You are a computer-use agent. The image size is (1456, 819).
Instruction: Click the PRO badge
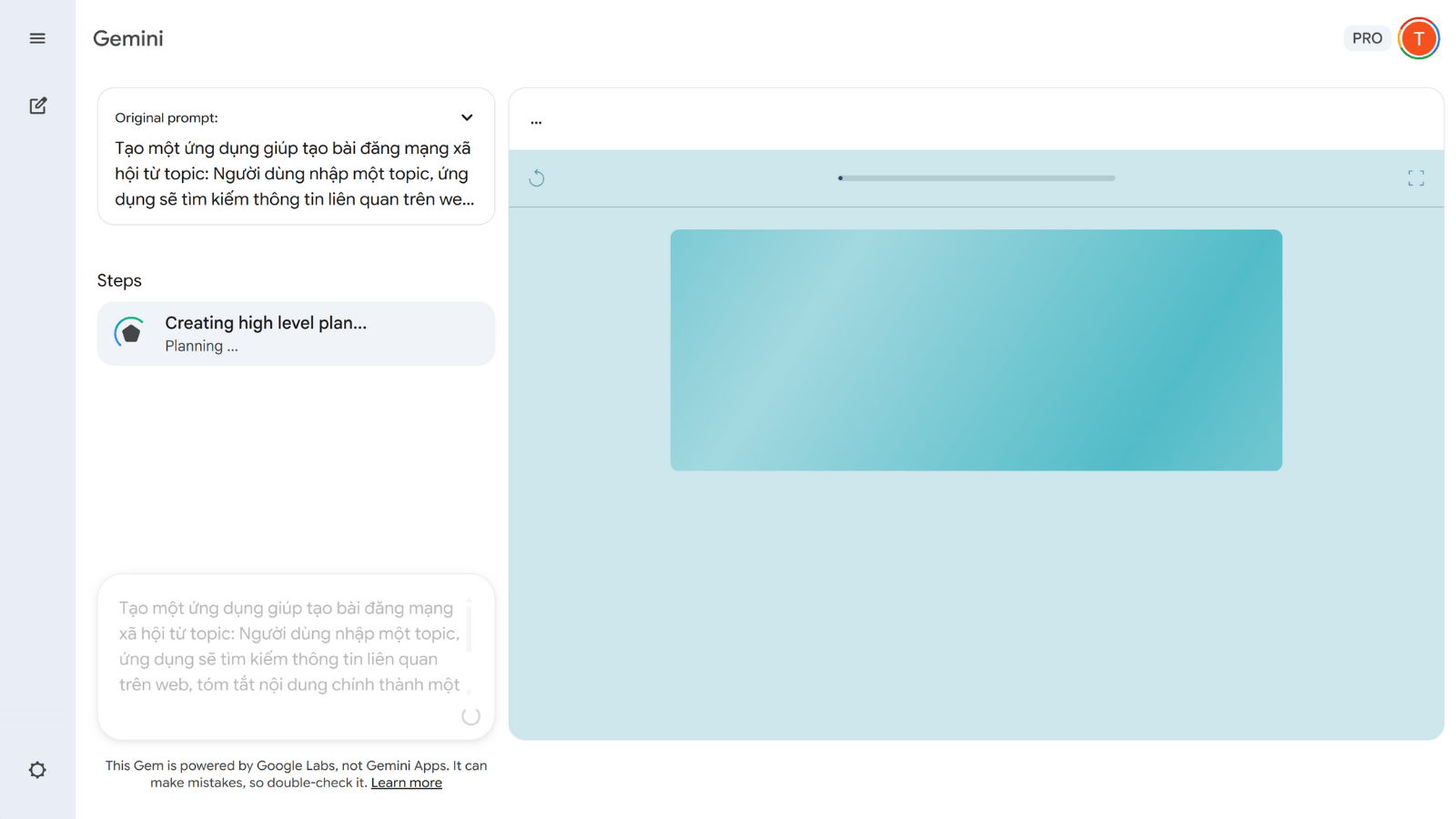click(x=1367, y=38)
